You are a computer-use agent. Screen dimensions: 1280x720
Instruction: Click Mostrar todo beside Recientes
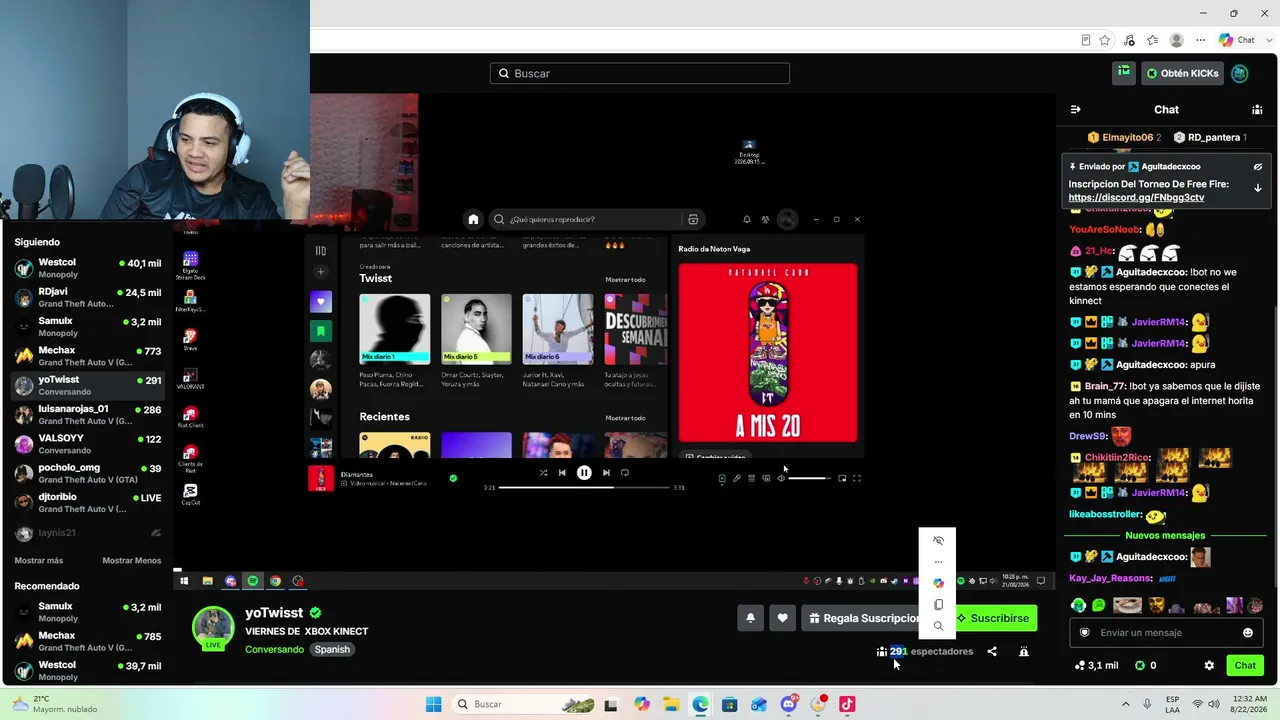tap(625, 418)
